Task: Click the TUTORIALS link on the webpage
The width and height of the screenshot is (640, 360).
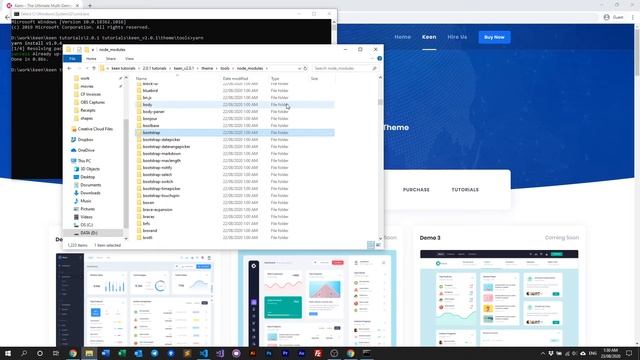Action: (465, 190)
